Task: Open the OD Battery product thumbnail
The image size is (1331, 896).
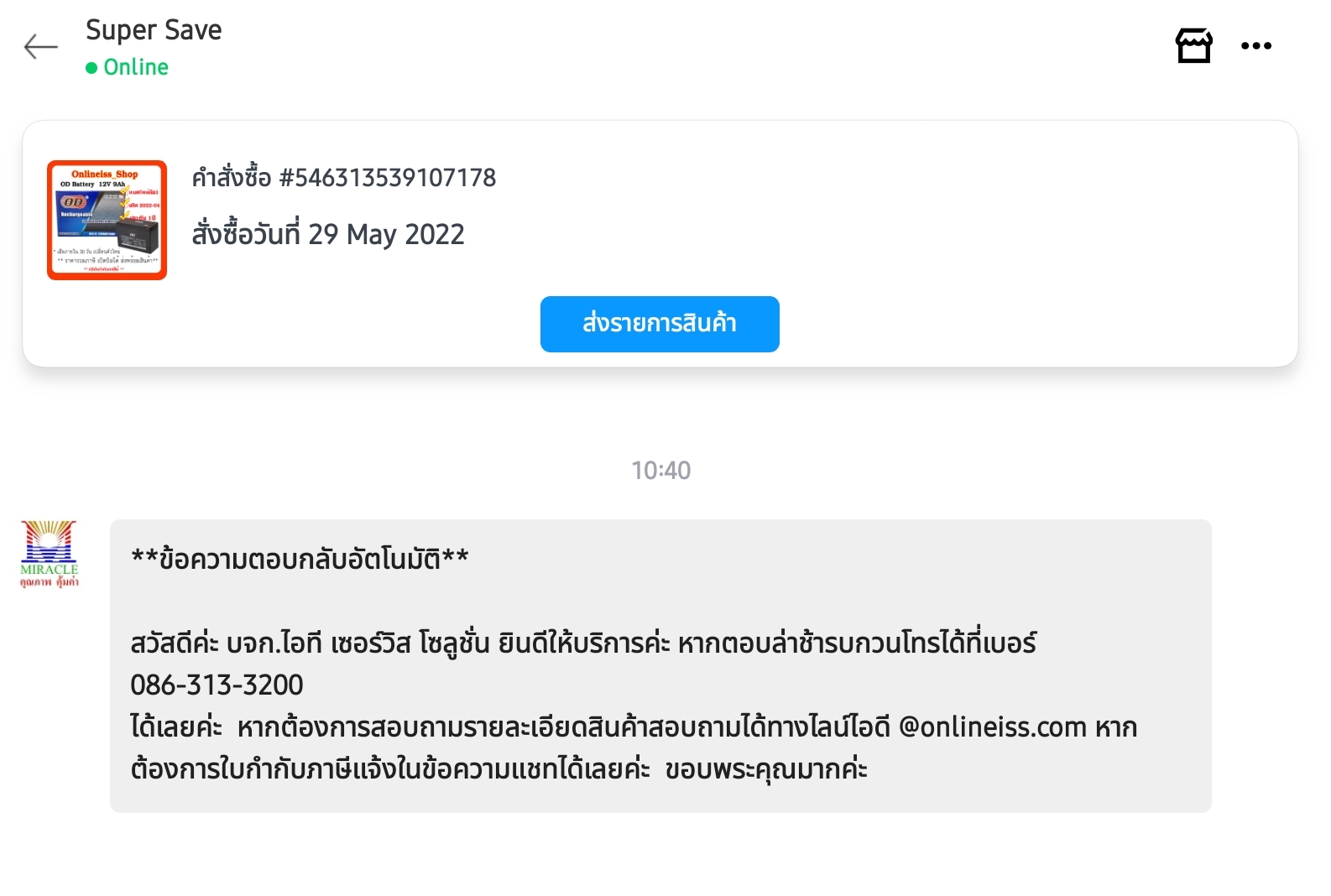Action: click(x=107, y=220)
